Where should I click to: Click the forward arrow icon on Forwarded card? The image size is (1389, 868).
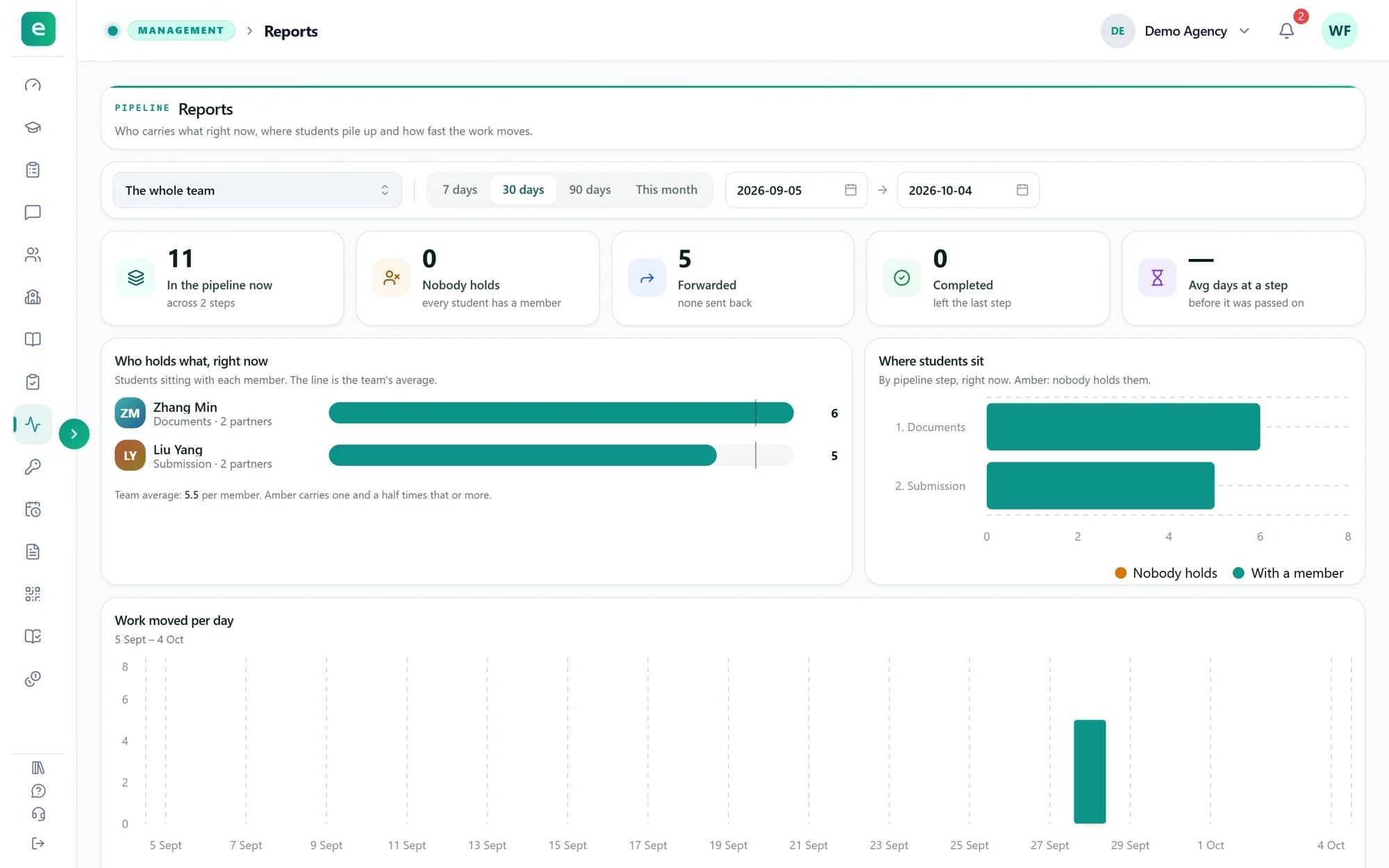click(647, 278)
